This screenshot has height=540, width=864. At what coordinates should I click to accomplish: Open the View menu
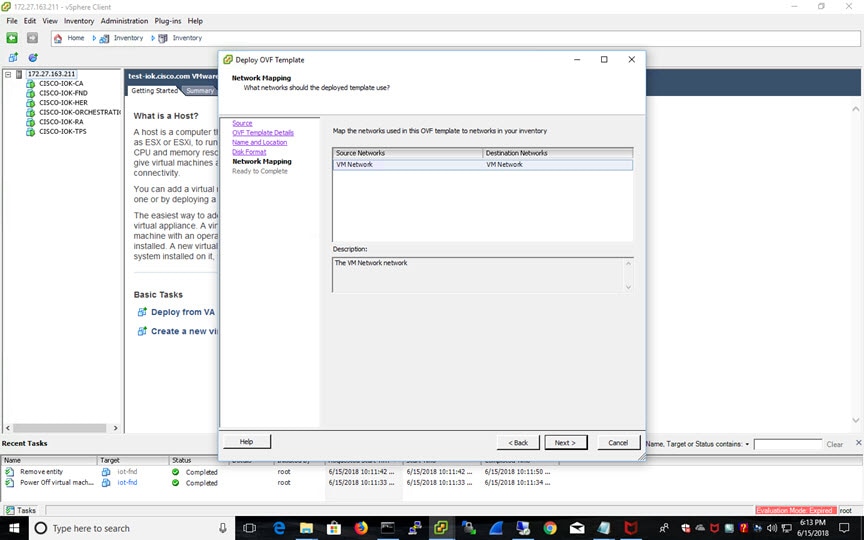pos(50,21)
